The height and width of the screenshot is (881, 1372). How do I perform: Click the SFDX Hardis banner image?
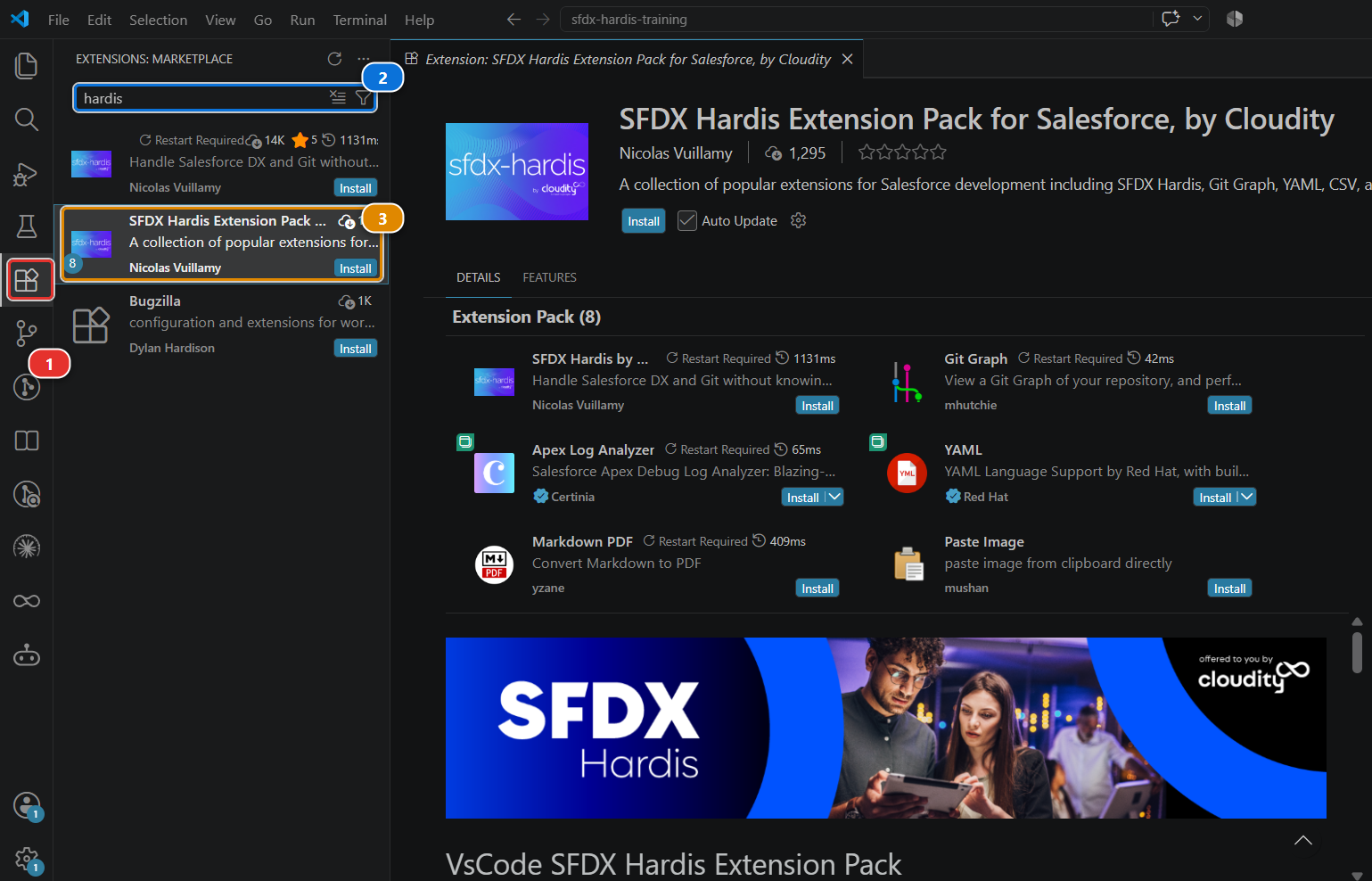(885, 728)
